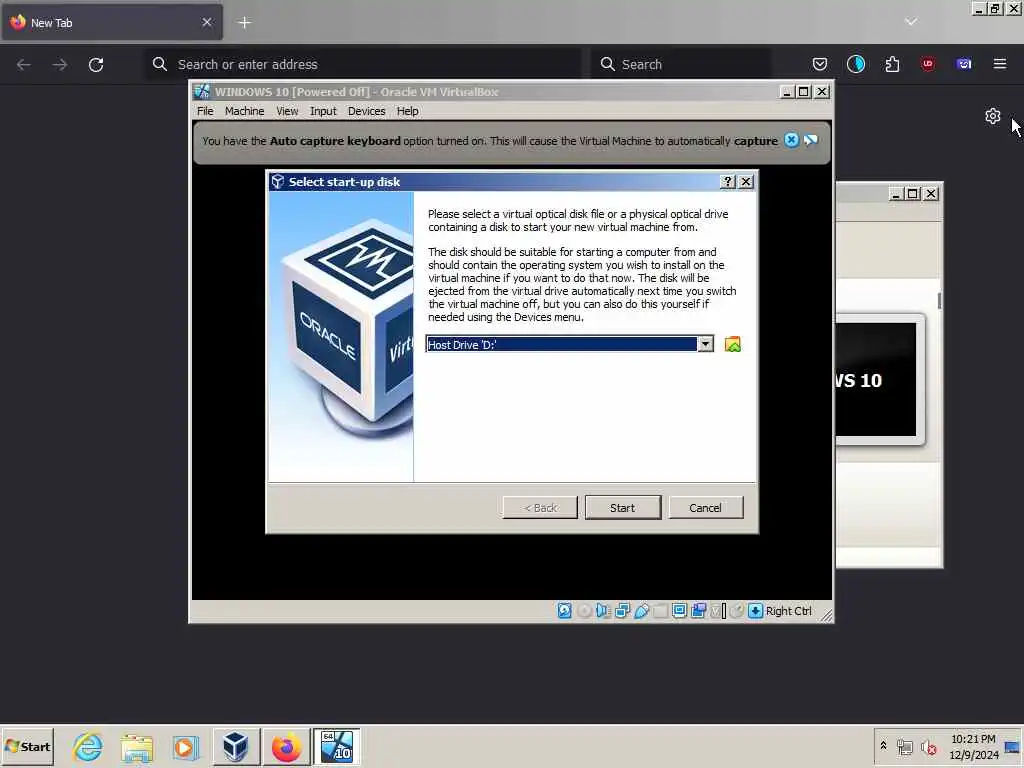Image resolution: width=1024 pixels, height=768 pixels.
Task: Click the Pocket save icon in Firefox toolbar
Action: click(x=820, y=64)
